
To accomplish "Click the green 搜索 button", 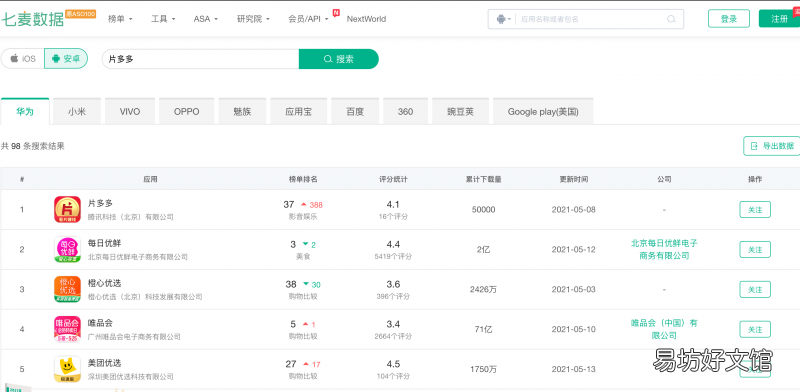I will (x=339, y=59).
